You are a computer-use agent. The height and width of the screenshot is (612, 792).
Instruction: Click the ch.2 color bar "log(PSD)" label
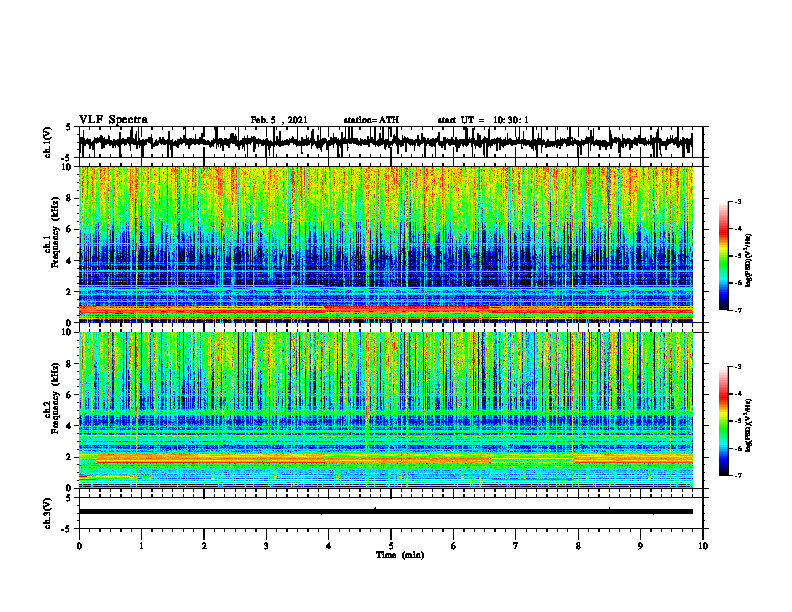click(x=749, y=425)
